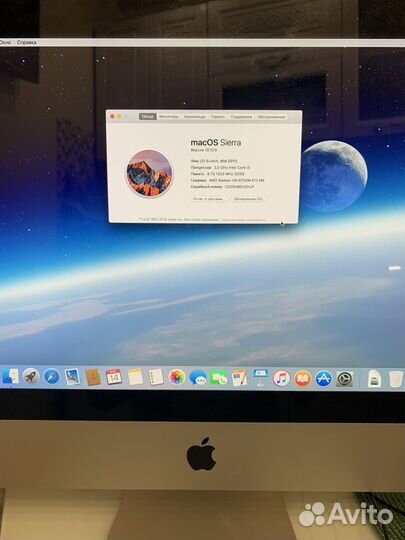405x540 pixels.
Task: Open the Справка menu
Action: click(x=27, y=42)
